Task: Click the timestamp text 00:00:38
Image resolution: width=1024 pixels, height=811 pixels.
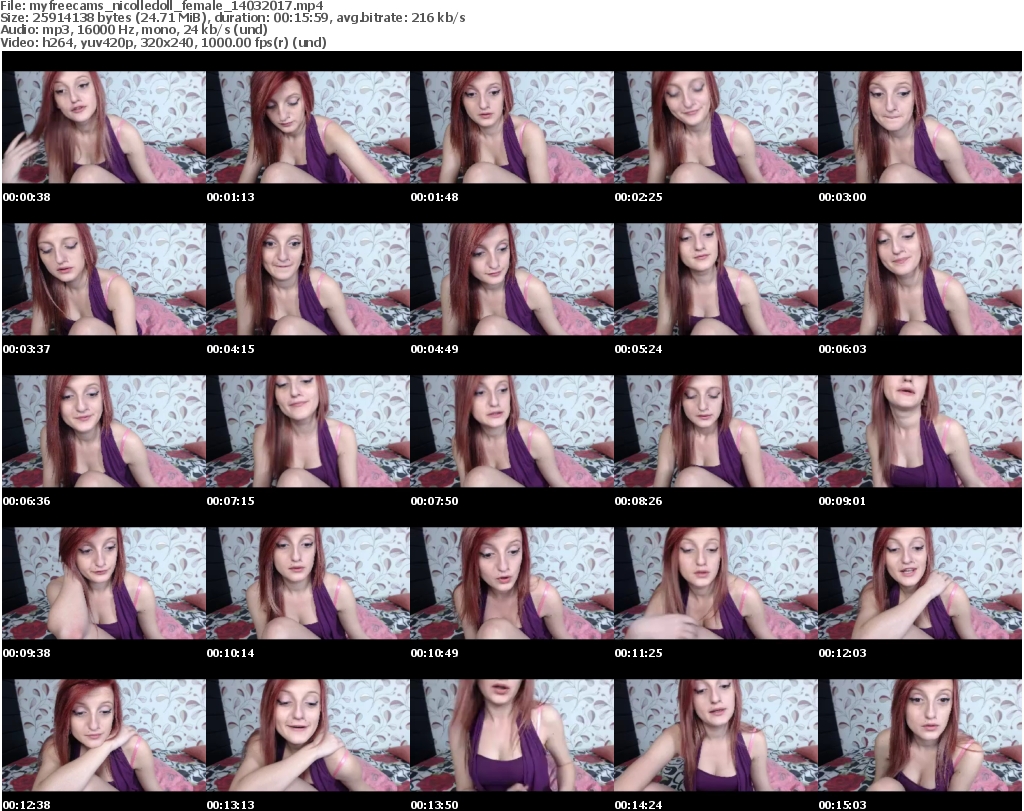Action: pyautogui.click(x=27, y=197)
